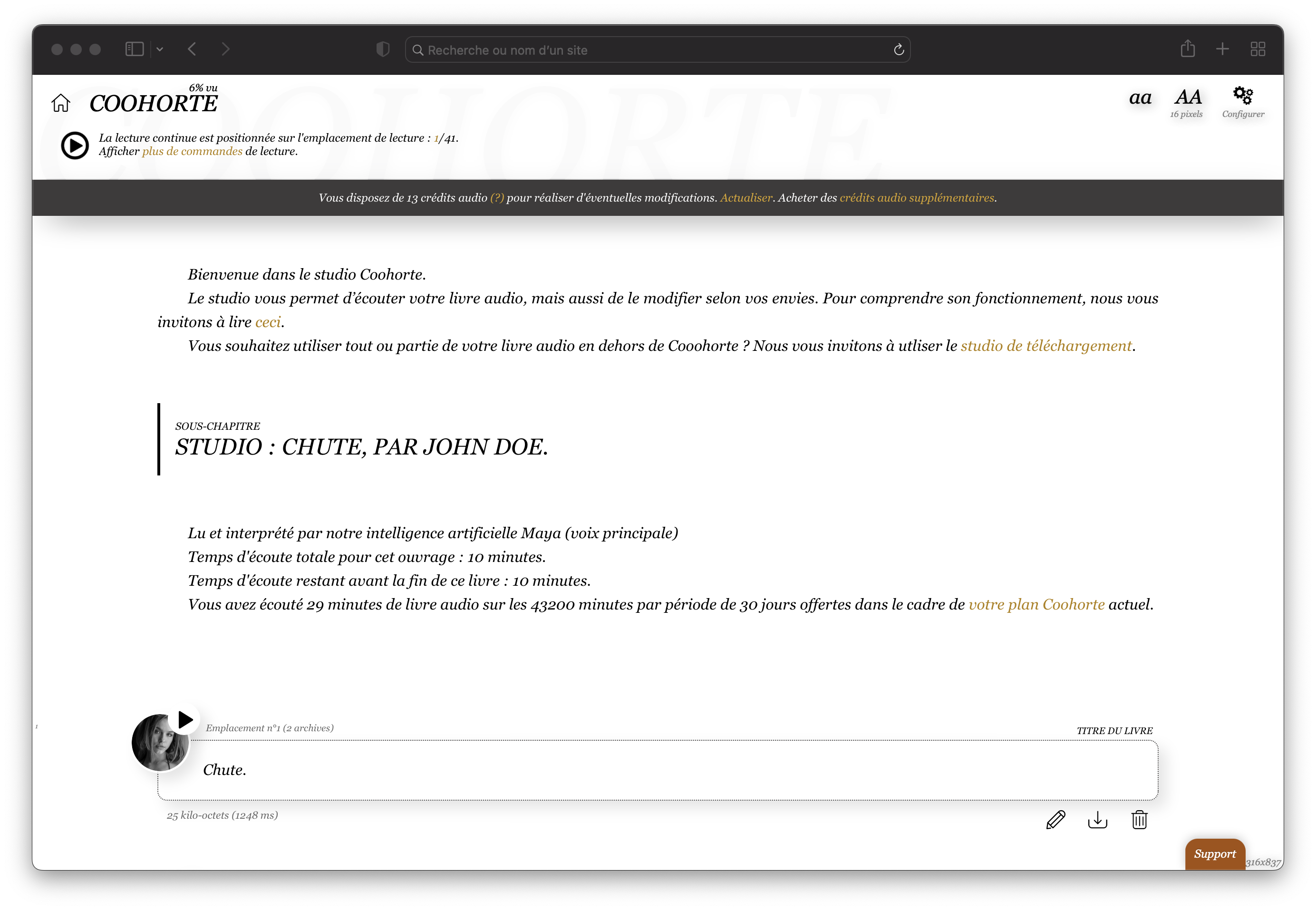
Task: Click the 'Chute.' text box
Action: coord(658,770)
